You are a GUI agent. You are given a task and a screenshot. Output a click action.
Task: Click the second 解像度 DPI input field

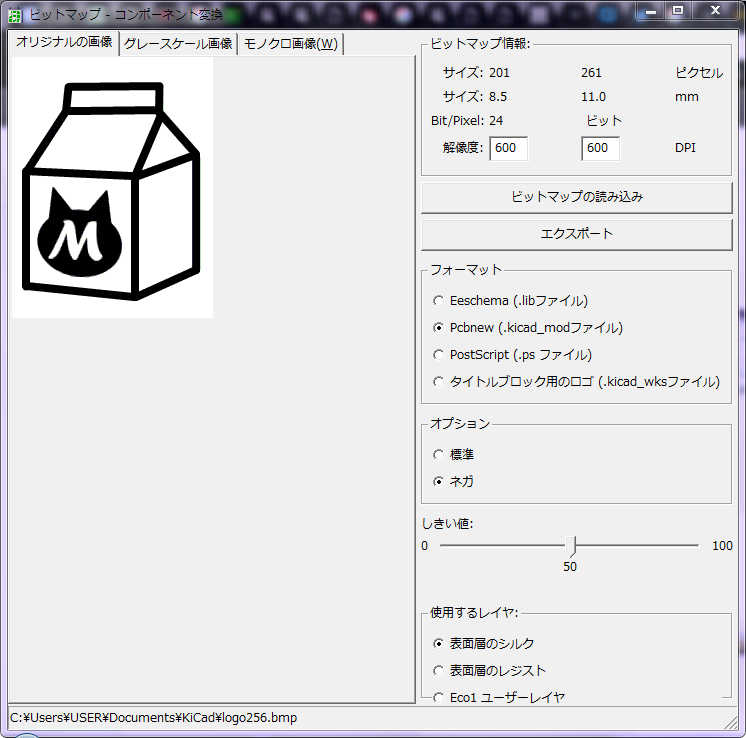coord(600,148)
